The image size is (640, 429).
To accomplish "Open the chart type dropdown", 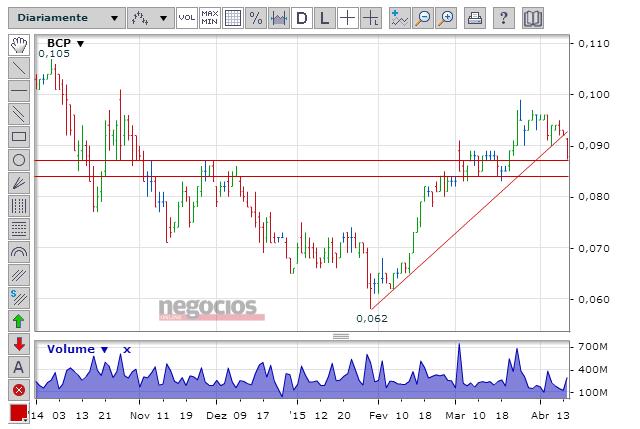I will point(151,18).
